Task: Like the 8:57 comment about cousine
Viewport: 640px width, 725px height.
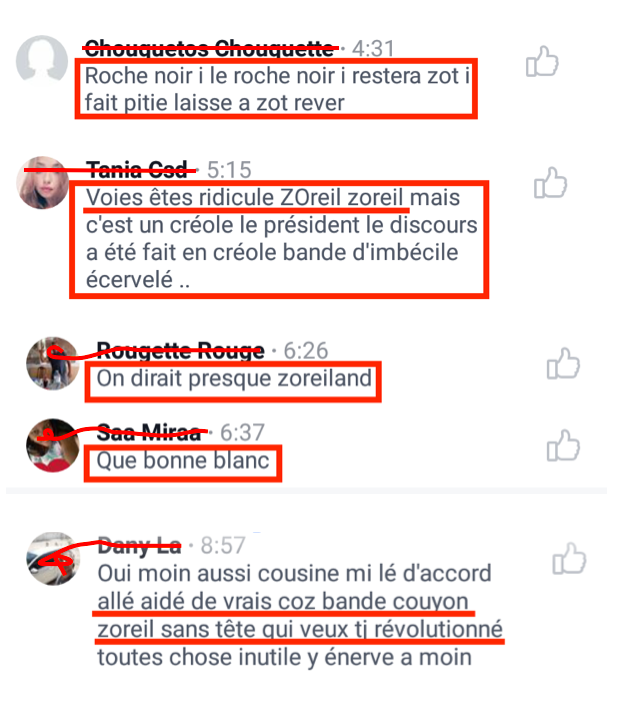Action: [569, 559]
